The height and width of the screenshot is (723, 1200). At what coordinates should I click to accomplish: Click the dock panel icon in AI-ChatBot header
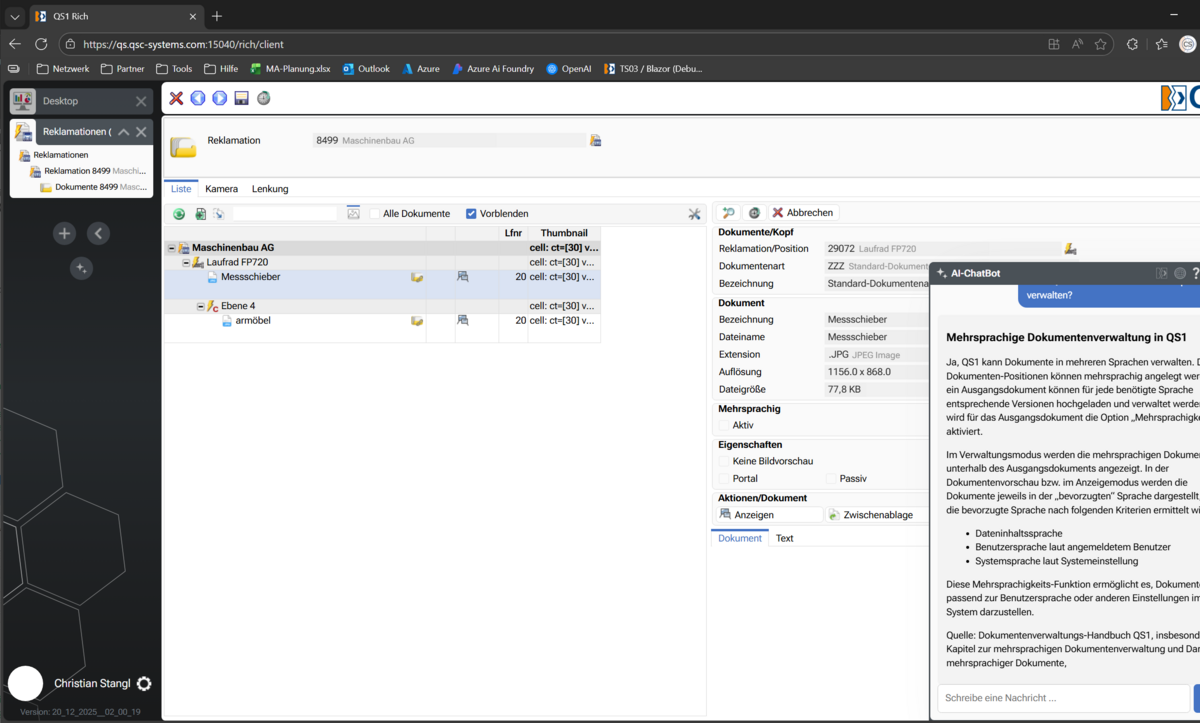point(1162,273)
